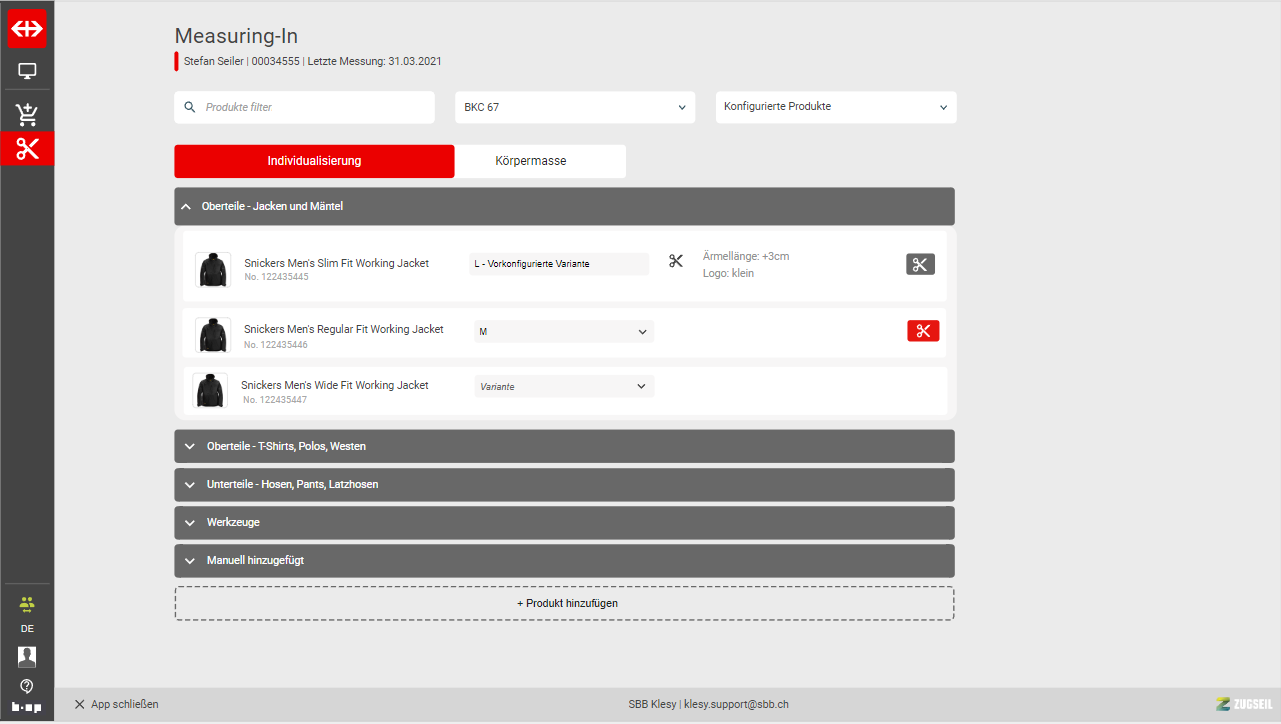The image size is (1281, 724).
Task: Open the monitor screen view in sidebar
Action: click(27, 71)
